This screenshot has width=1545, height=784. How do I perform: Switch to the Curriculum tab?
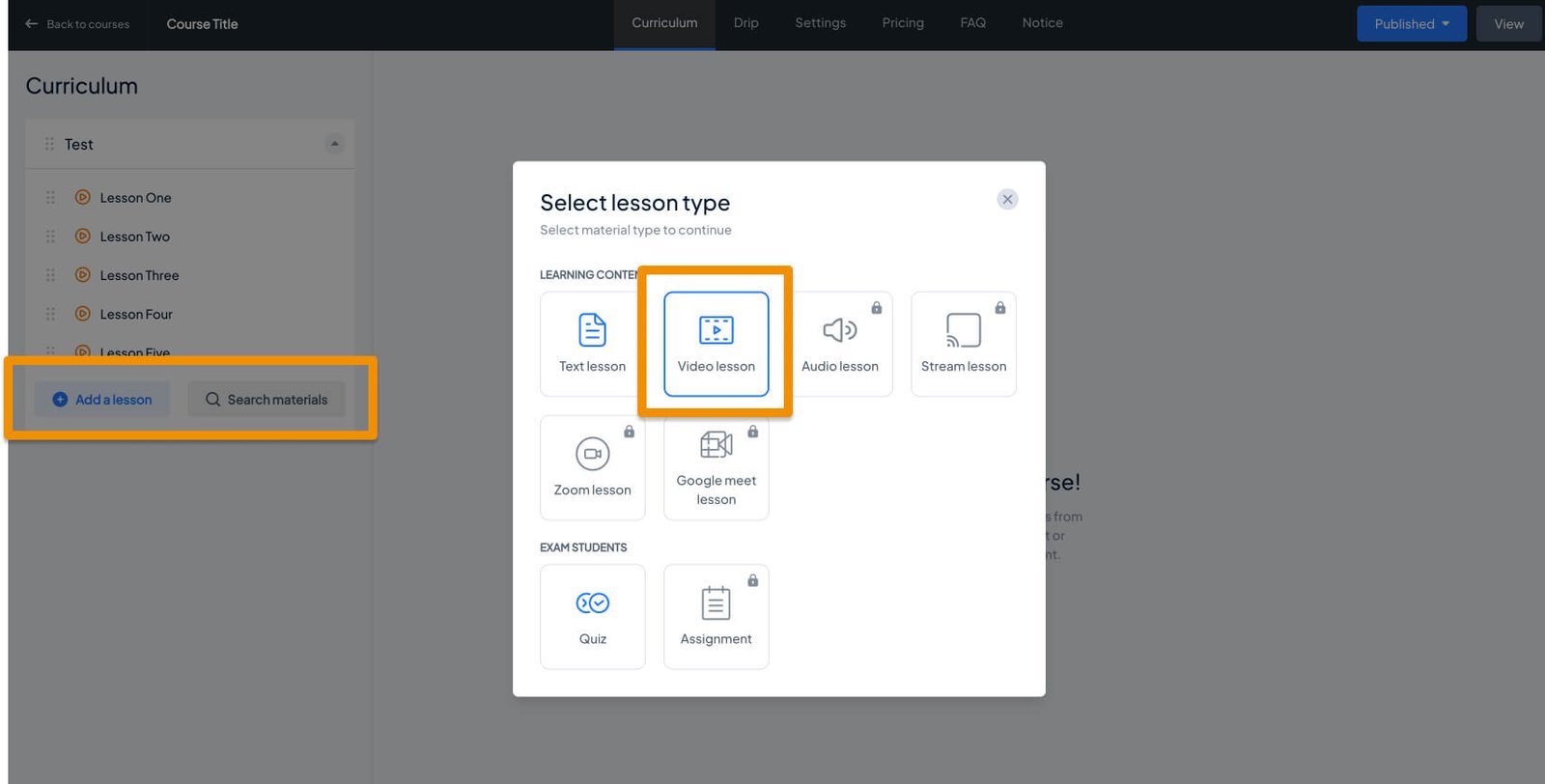[x=664, y=23]
